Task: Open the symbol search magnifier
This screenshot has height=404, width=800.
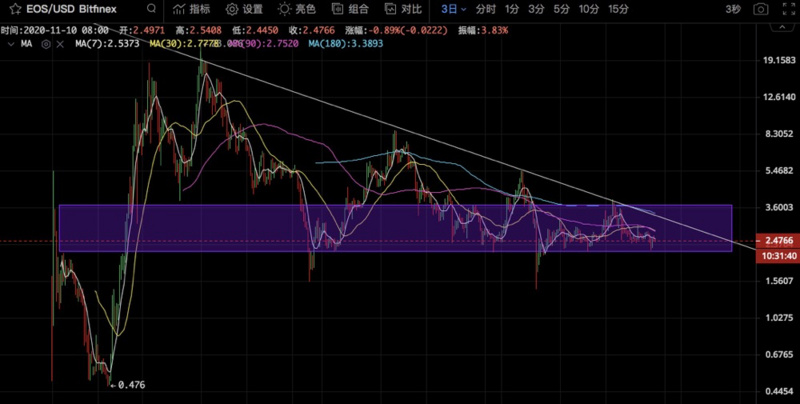Action: click(x=149, y=10)
